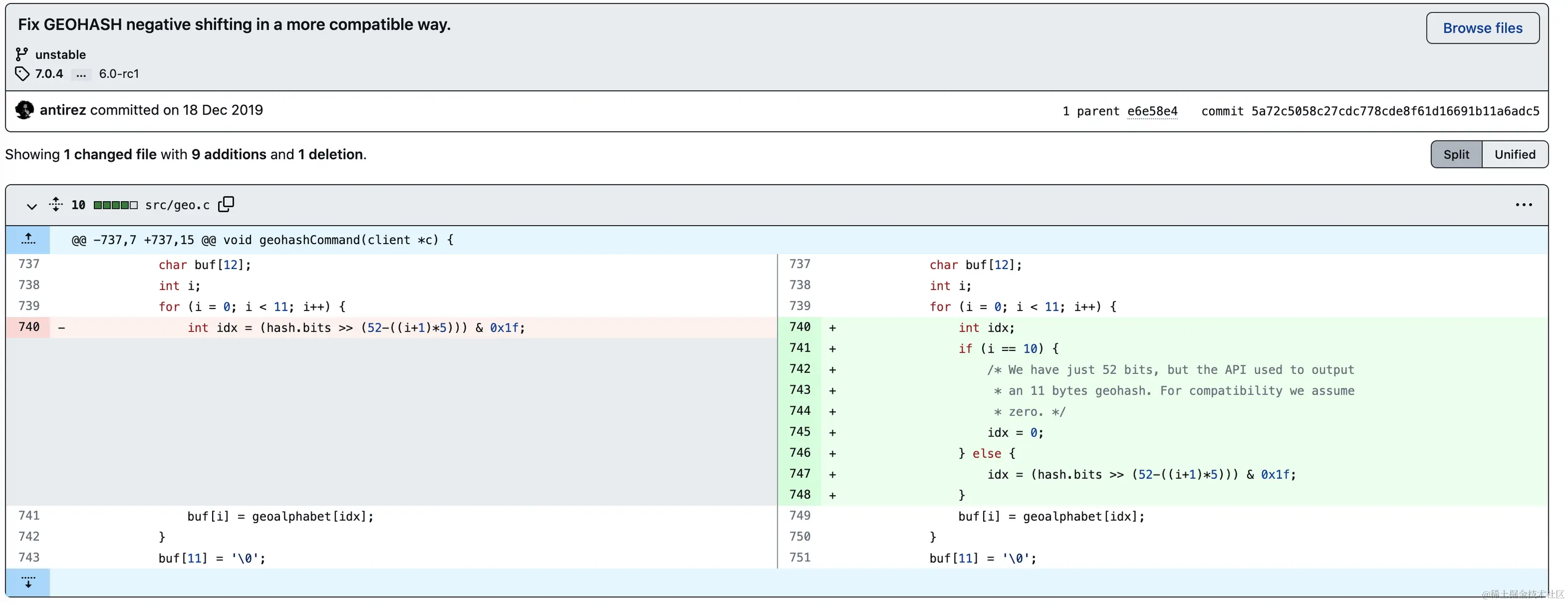Open the file options kebab menu
The image size is (1568, 603).
point(1523,205)
